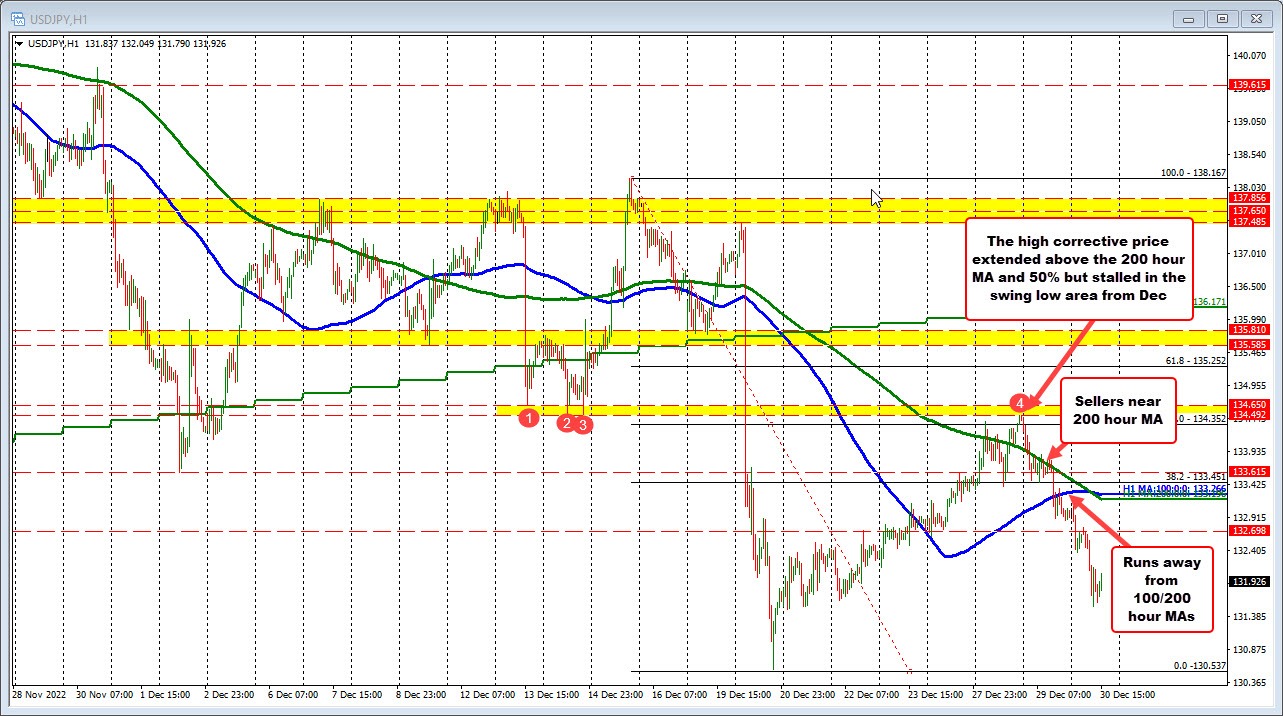Click the red 137.650 price level label
Viewport: 1283px width, 716px height.
(1248, 211)
